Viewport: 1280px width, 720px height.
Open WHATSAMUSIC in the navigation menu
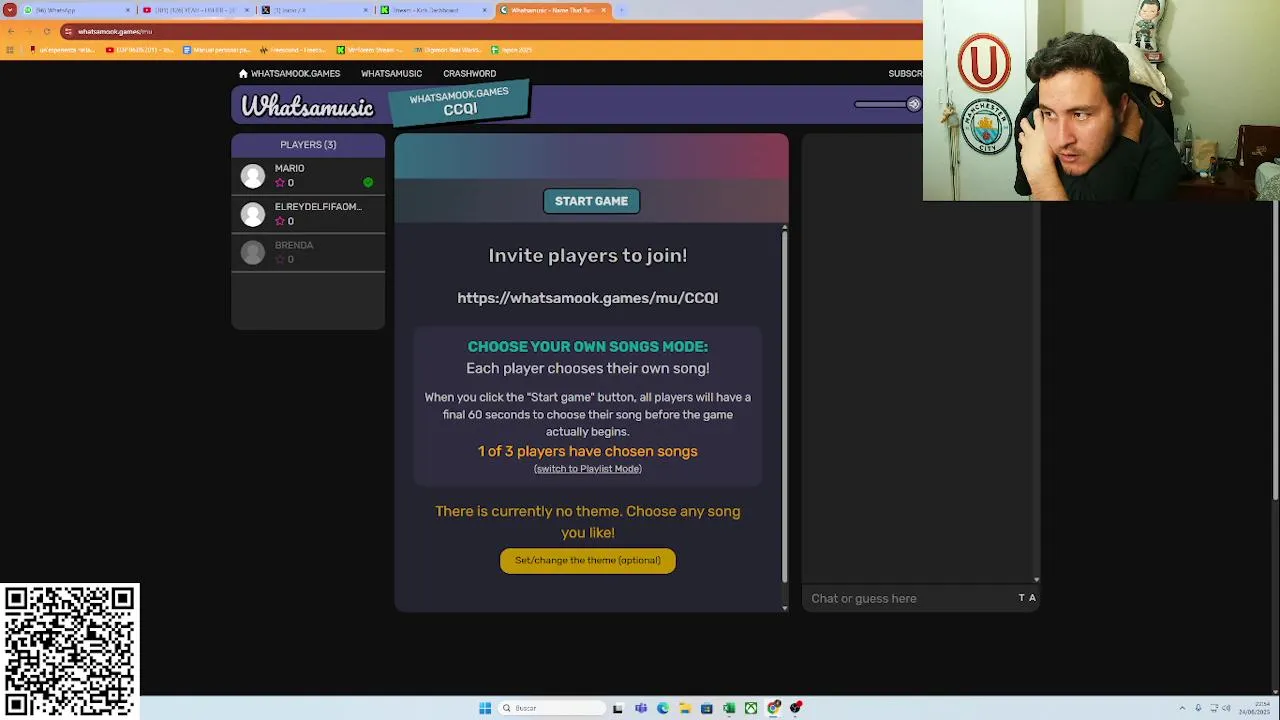[391, 73]
